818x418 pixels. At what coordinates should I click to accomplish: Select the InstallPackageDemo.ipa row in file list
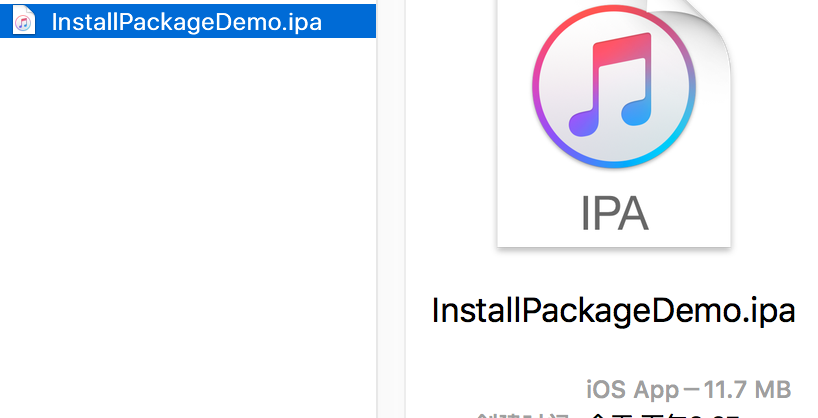coord(188,21)
